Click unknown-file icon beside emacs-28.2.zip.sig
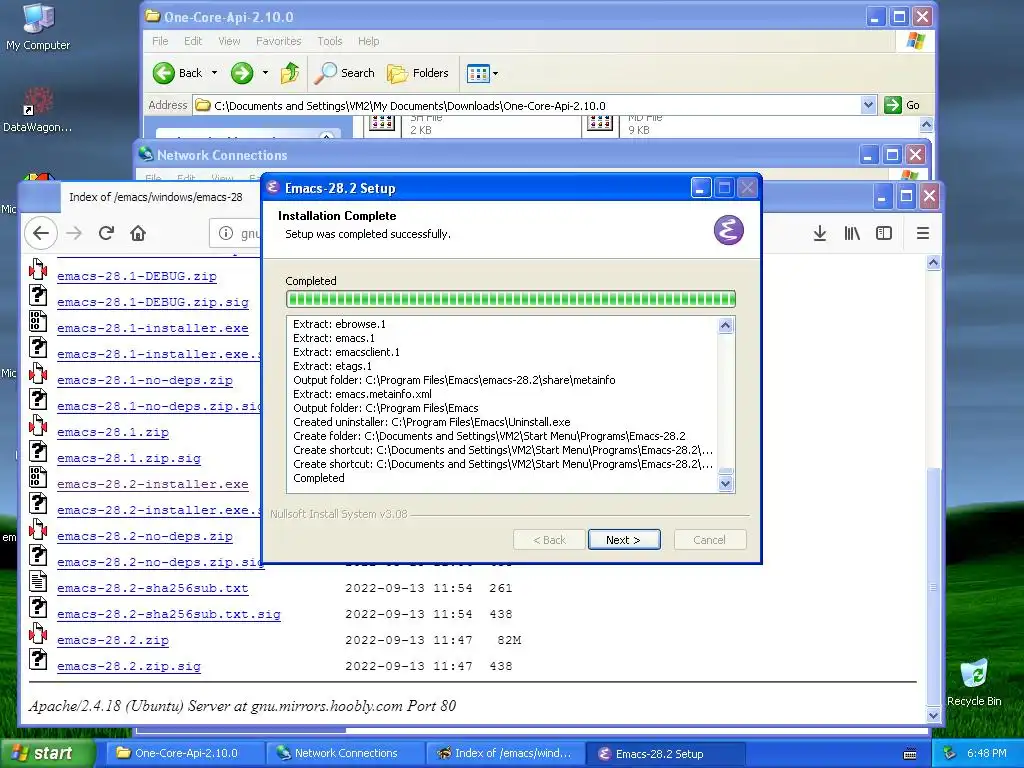Screen dimensions: 1024x768 [x=38, y=660]
